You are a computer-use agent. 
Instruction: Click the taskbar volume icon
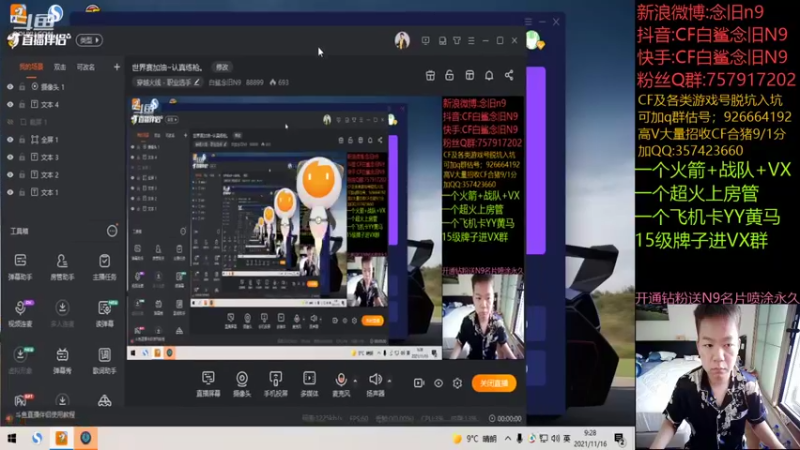click(x=556, y=439)
